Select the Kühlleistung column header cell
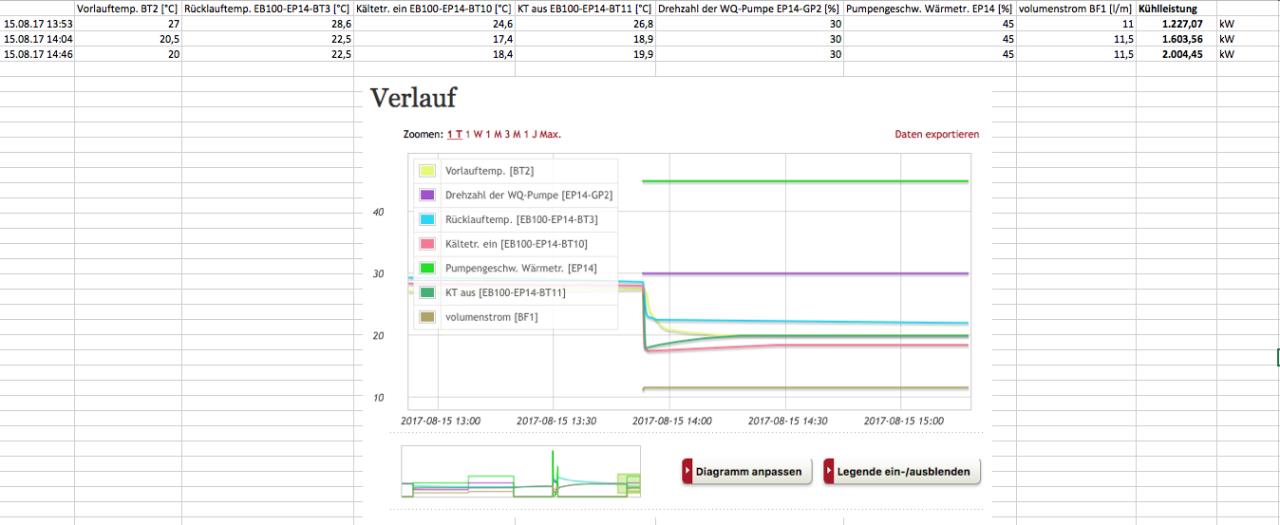 tap(1175, 9)
